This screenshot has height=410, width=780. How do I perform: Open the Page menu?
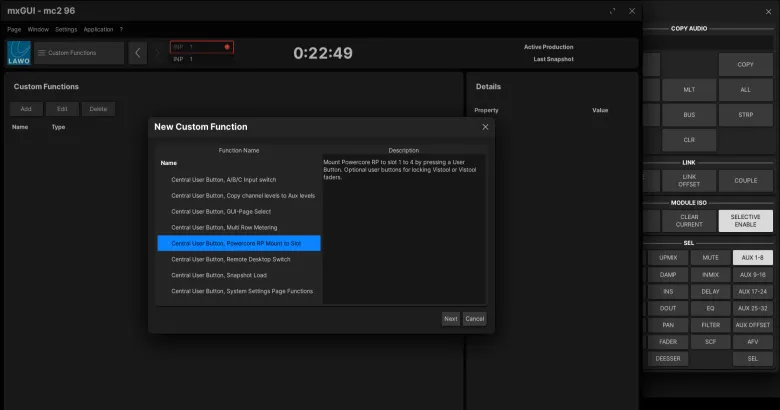click(14, 29)
